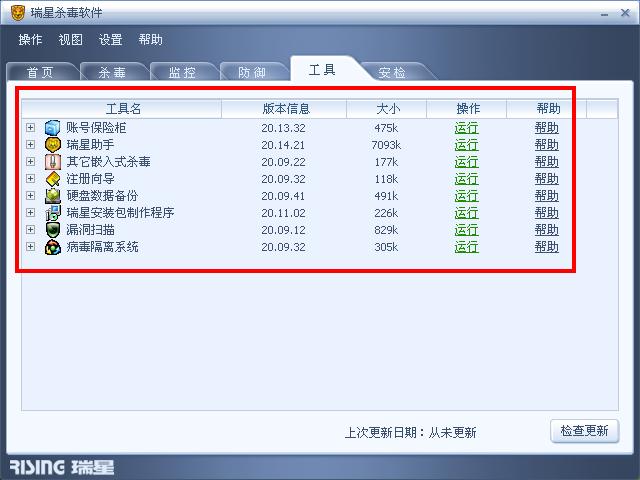The image size is (640, 480).
Task: Select the 漏洞扫描 tool name
Action: pos(90,230)
